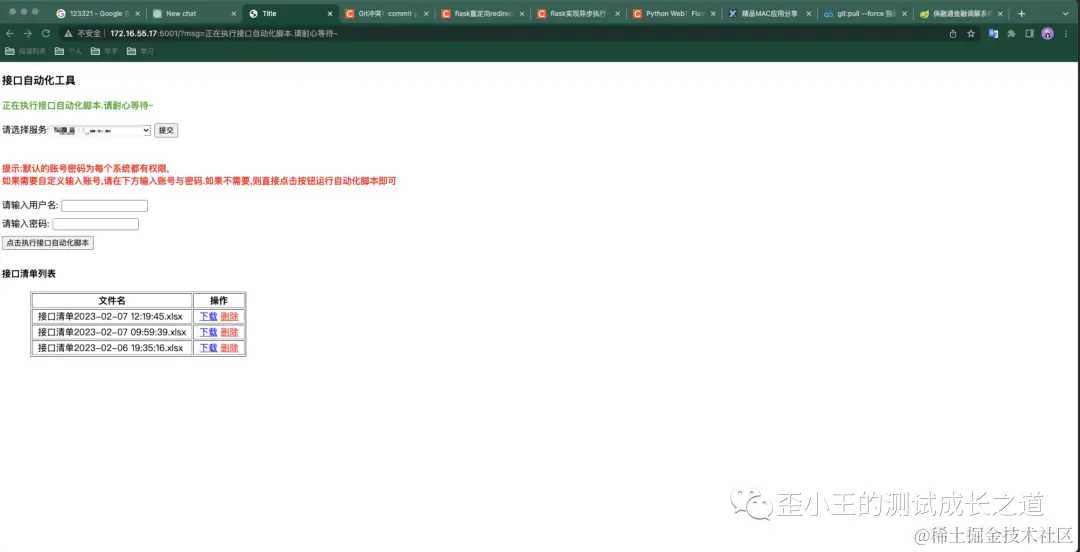This screenshot has height=552, width=1080.
Task: Open the 阅读列表 bookmarks folder
Action: coord(25,51)
